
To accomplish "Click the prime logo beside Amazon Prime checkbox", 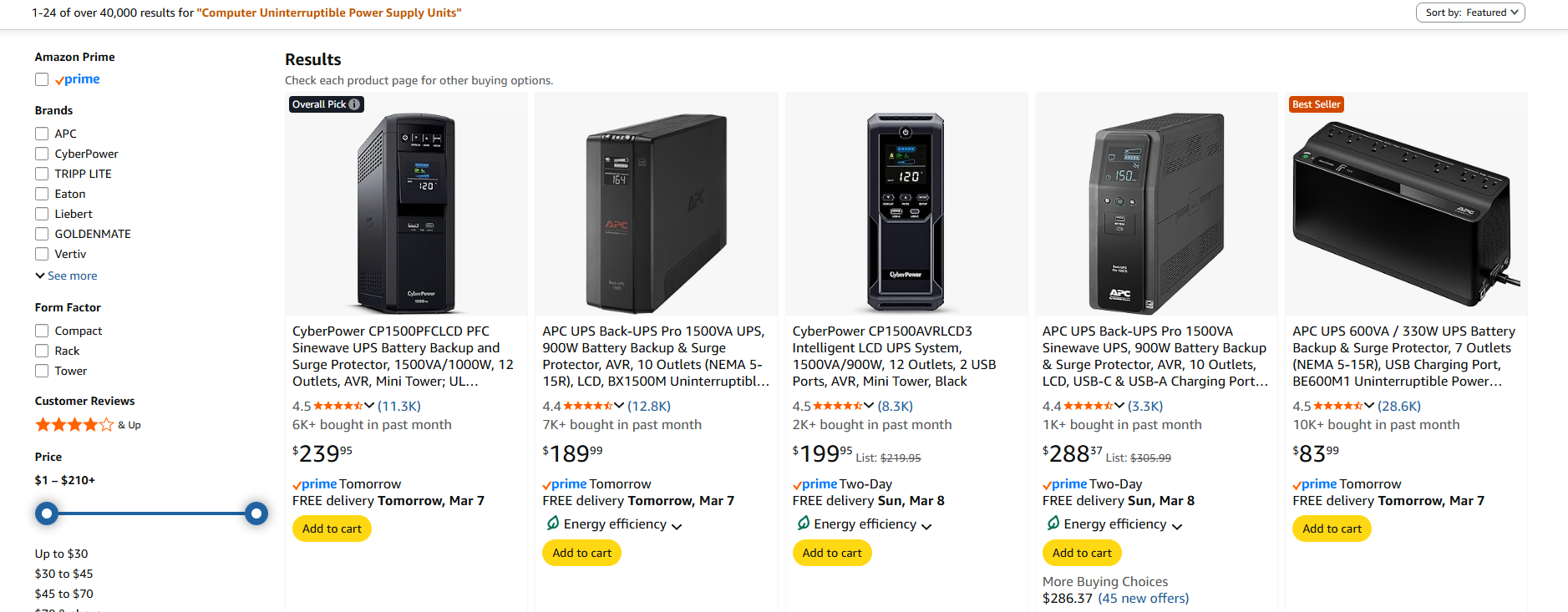I will pos(78,79).
